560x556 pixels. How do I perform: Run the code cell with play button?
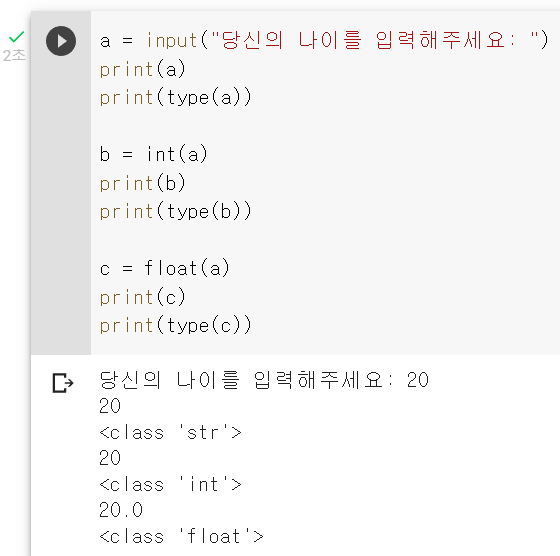(61, 41)
